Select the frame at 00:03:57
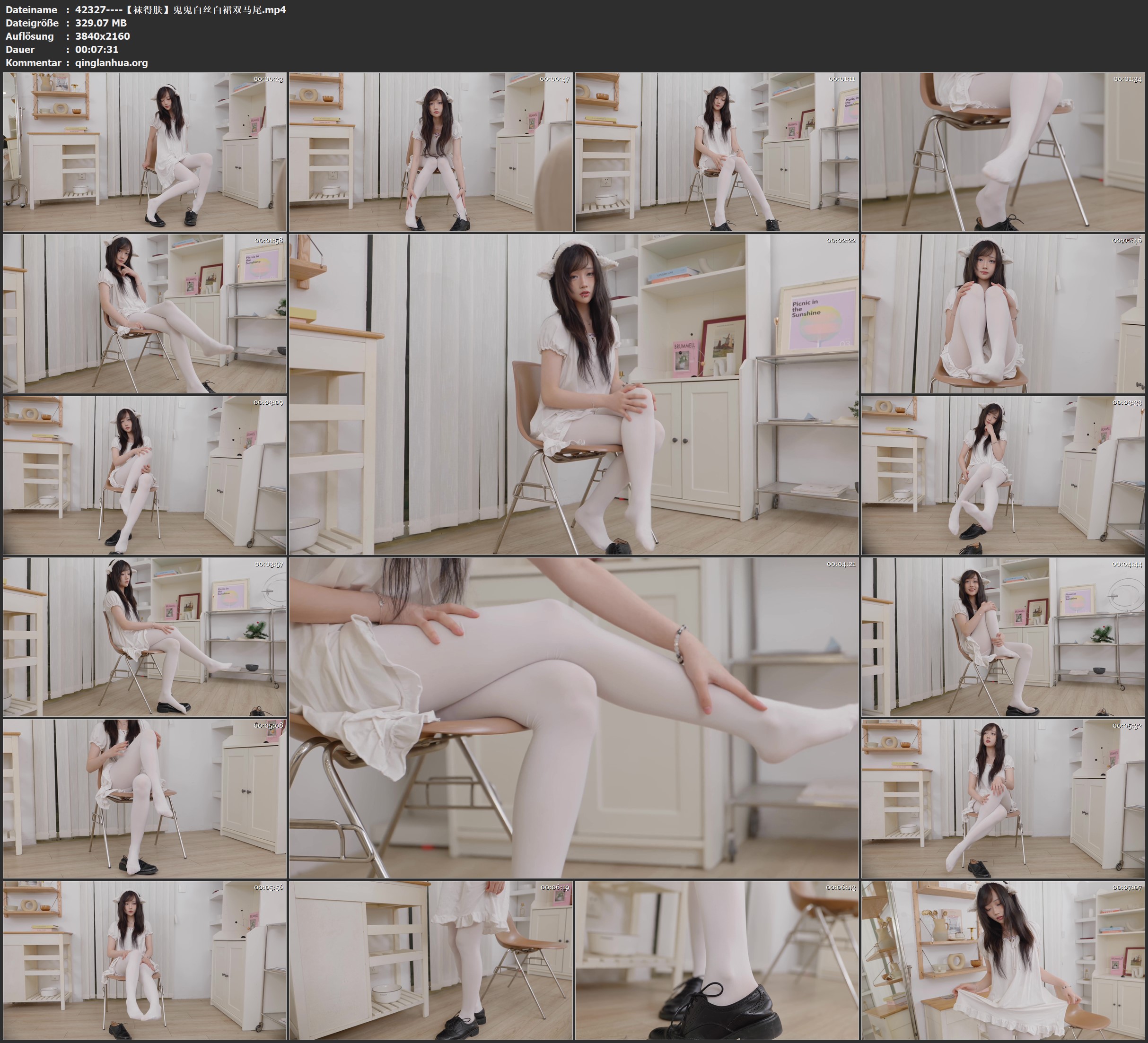 [x=145, y=637]
